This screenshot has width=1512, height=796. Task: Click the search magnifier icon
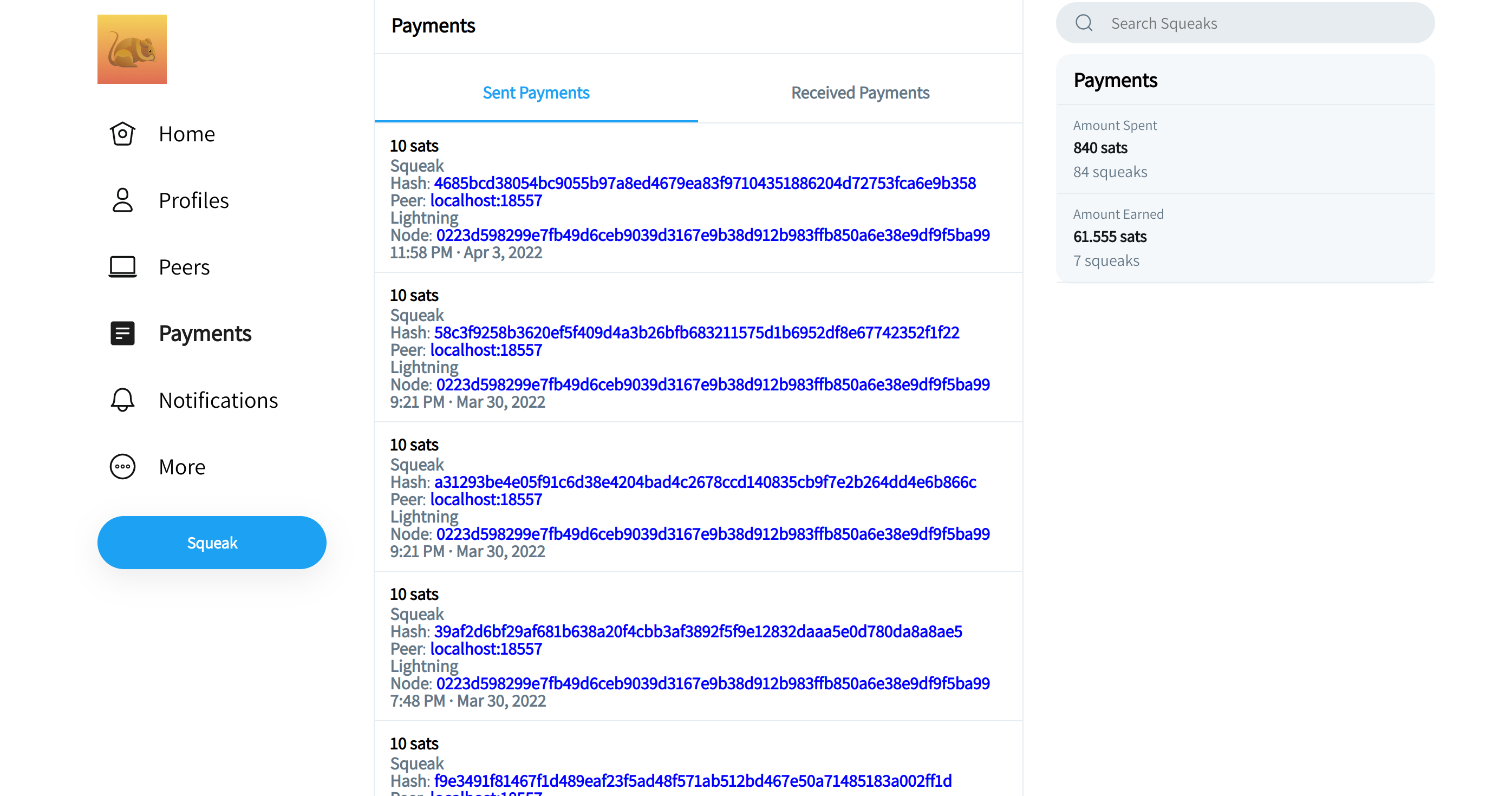coord(1084,23)
